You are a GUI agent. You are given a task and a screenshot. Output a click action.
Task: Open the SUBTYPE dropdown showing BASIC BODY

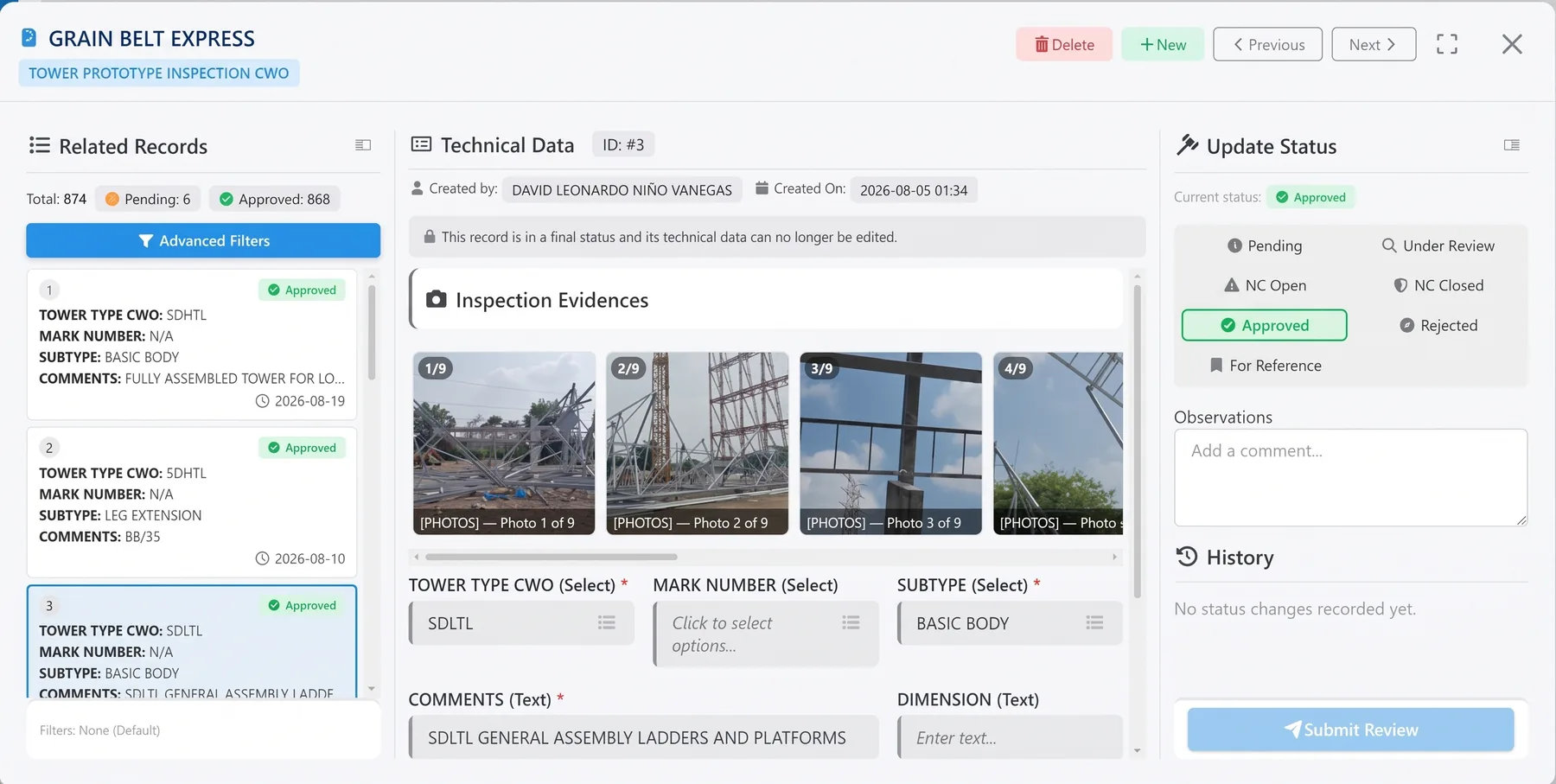(1010, 623)
